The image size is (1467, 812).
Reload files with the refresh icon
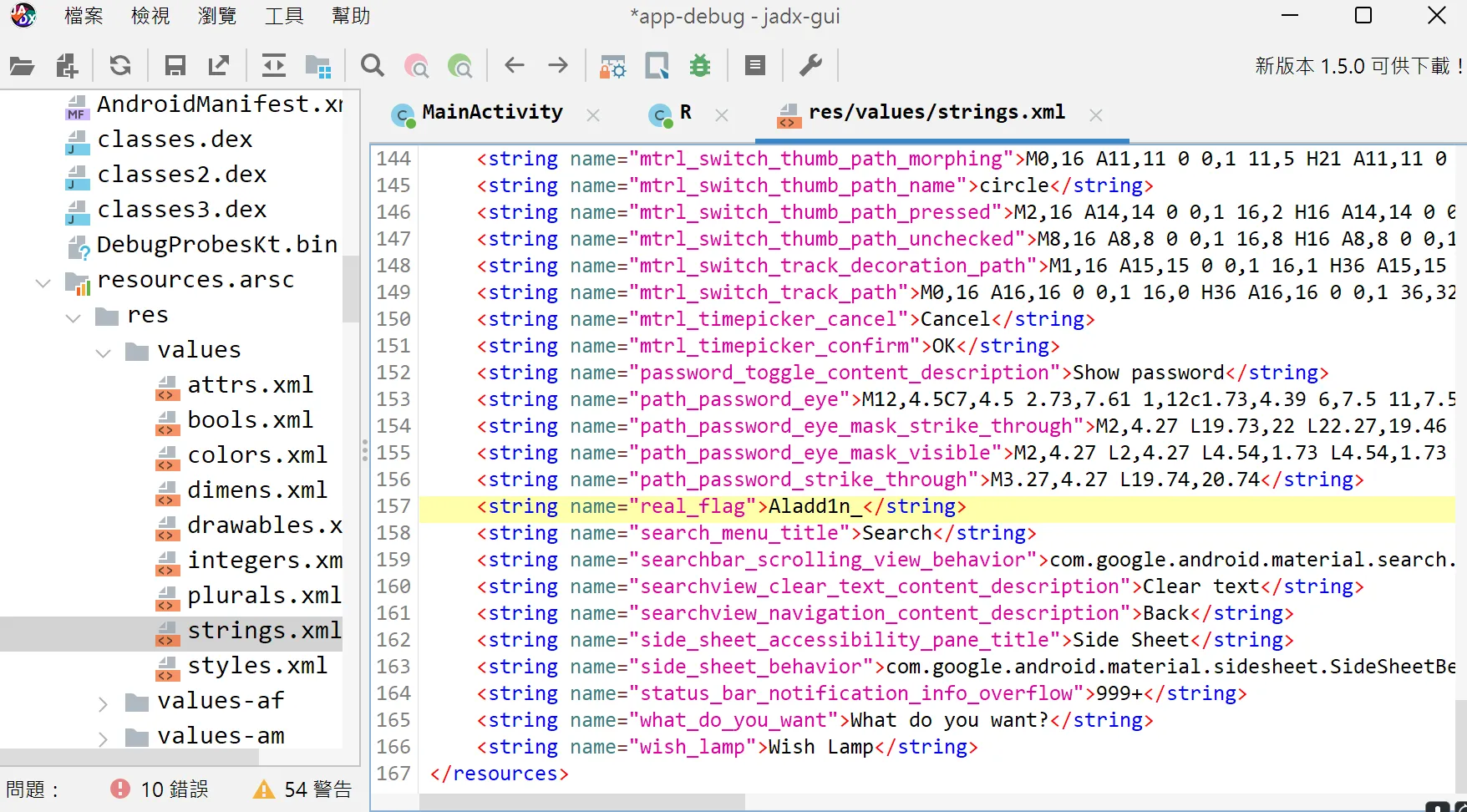pos(120,66)
